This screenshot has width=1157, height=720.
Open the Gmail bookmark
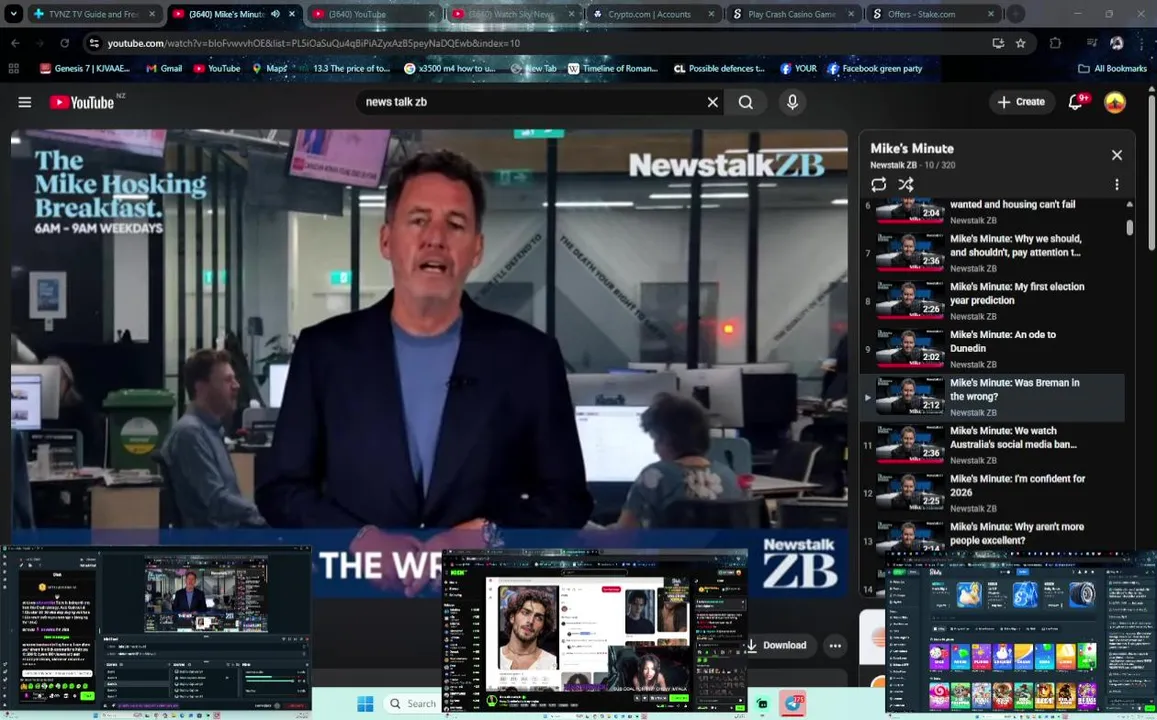coord(164,68)
